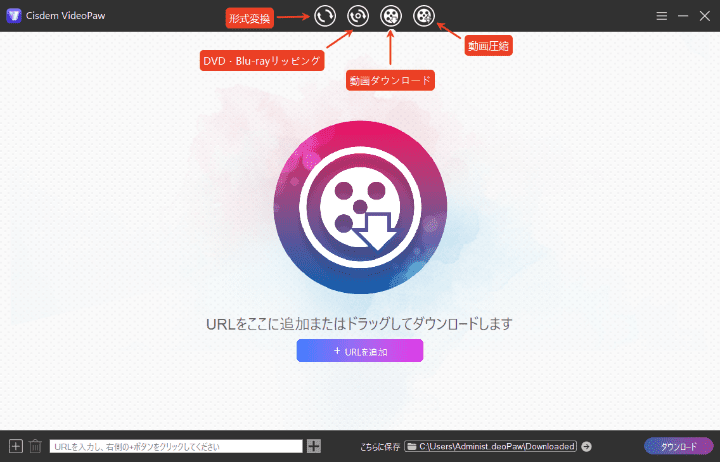720x462 pixels.
Task: Open the output folder via arrow icon
Action: coord(586,446)
